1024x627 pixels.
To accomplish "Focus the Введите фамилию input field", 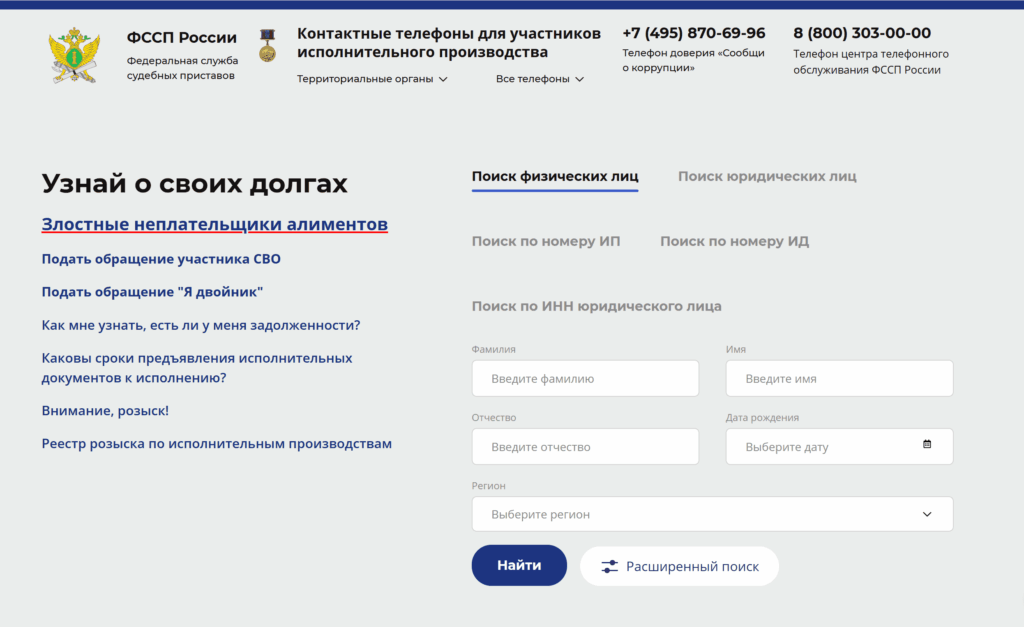I will pos(585,378).
